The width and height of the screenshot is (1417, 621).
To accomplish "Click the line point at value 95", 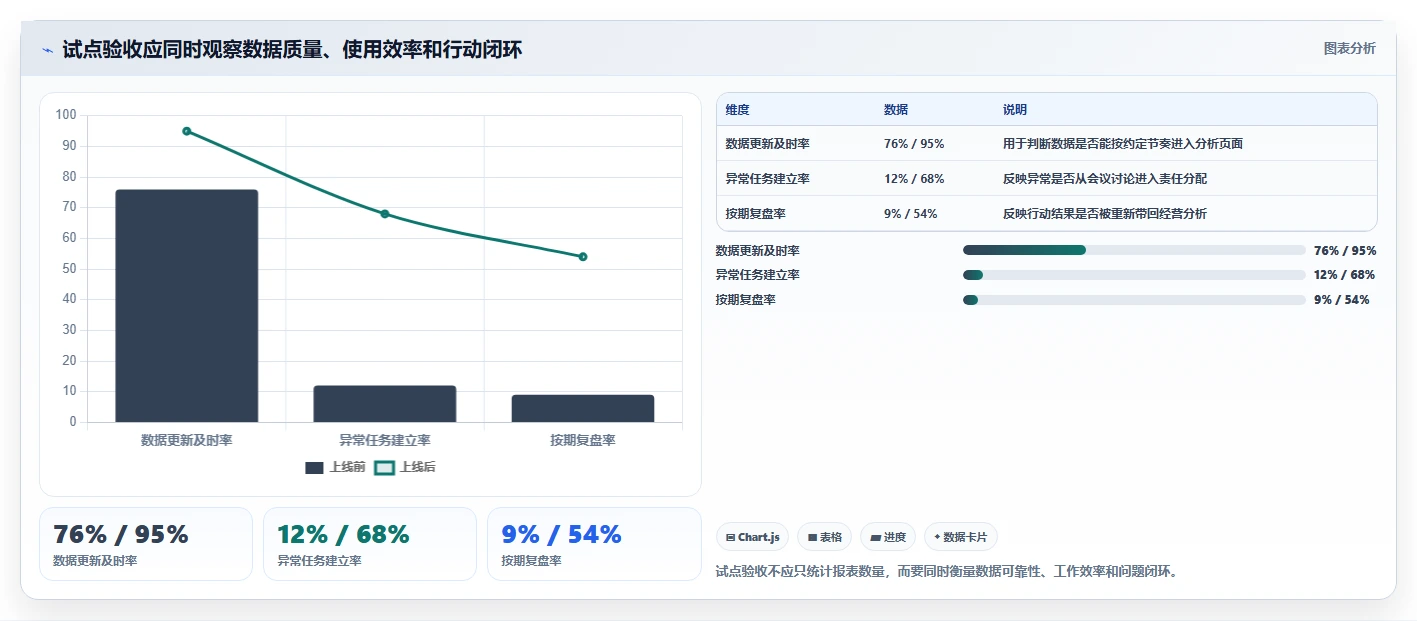I will (187, 131).
